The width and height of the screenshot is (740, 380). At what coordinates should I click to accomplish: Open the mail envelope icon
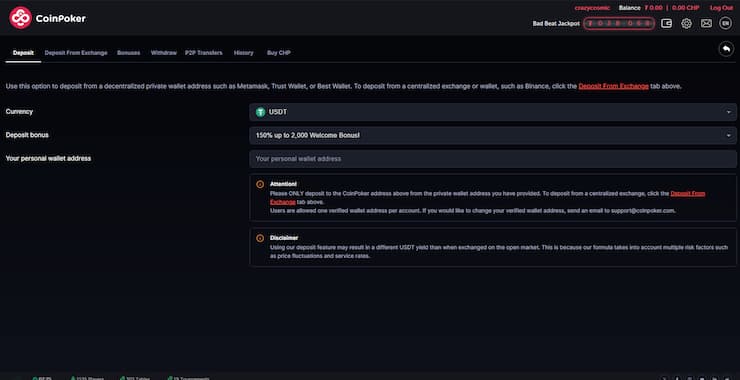706,23
